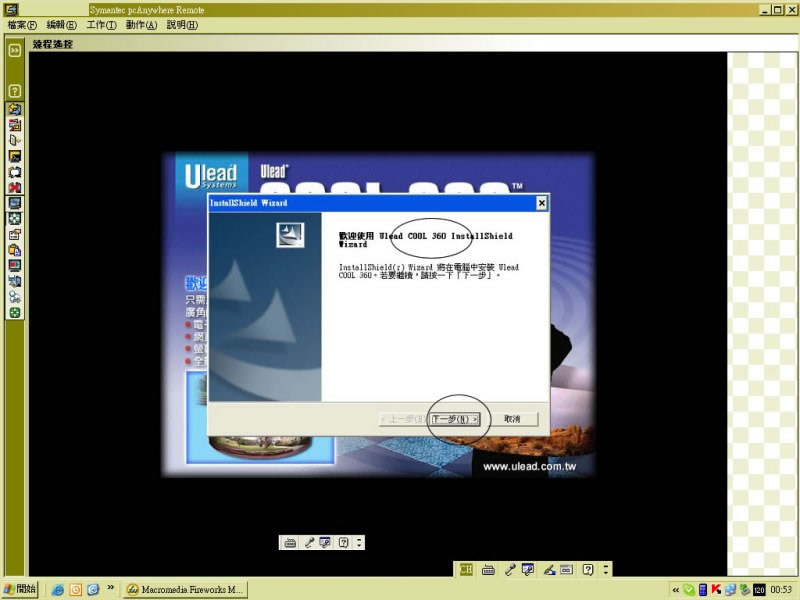Click the orange quick launch icon

point(76,590)
